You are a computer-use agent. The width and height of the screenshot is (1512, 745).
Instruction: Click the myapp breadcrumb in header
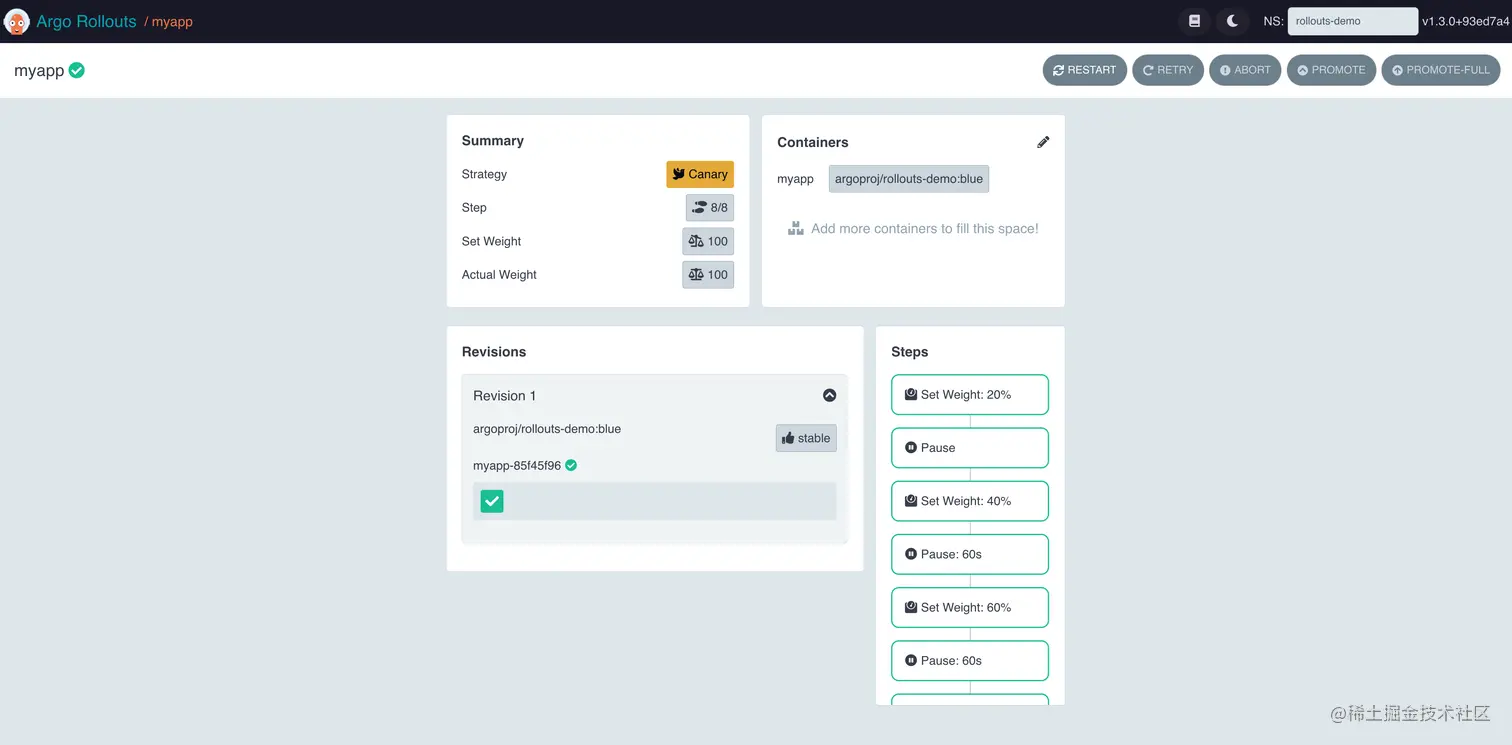[x=172, y=22]
